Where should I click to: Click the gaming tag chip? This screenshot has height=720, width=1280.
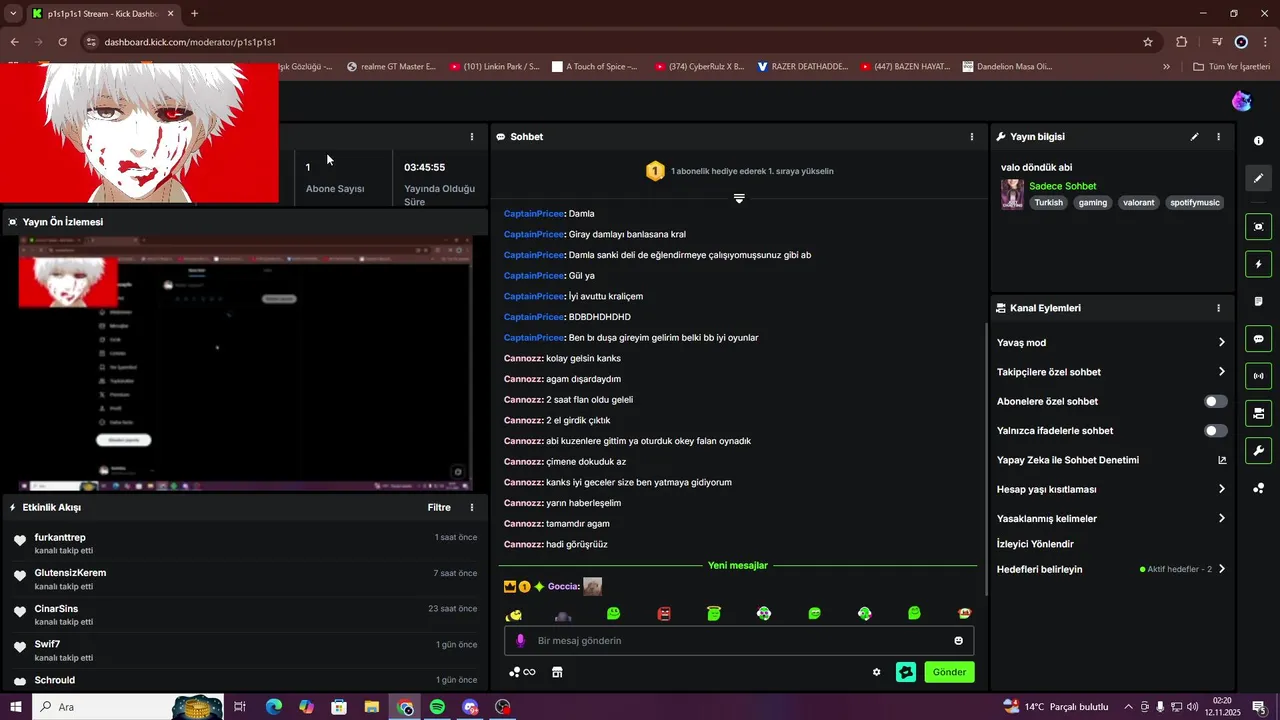[1092, 202]
